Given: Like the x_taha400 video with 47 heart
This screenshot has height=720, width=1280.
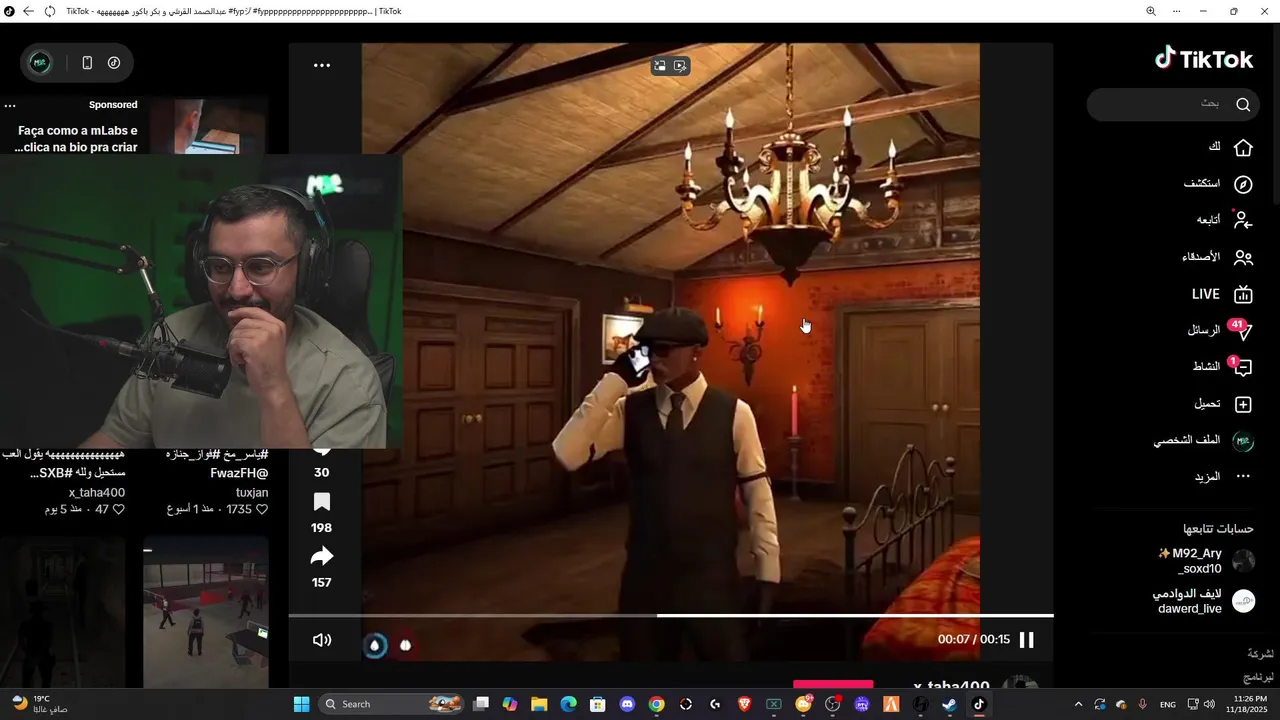Looking at the screenshot, I should [x=118, y=509].
